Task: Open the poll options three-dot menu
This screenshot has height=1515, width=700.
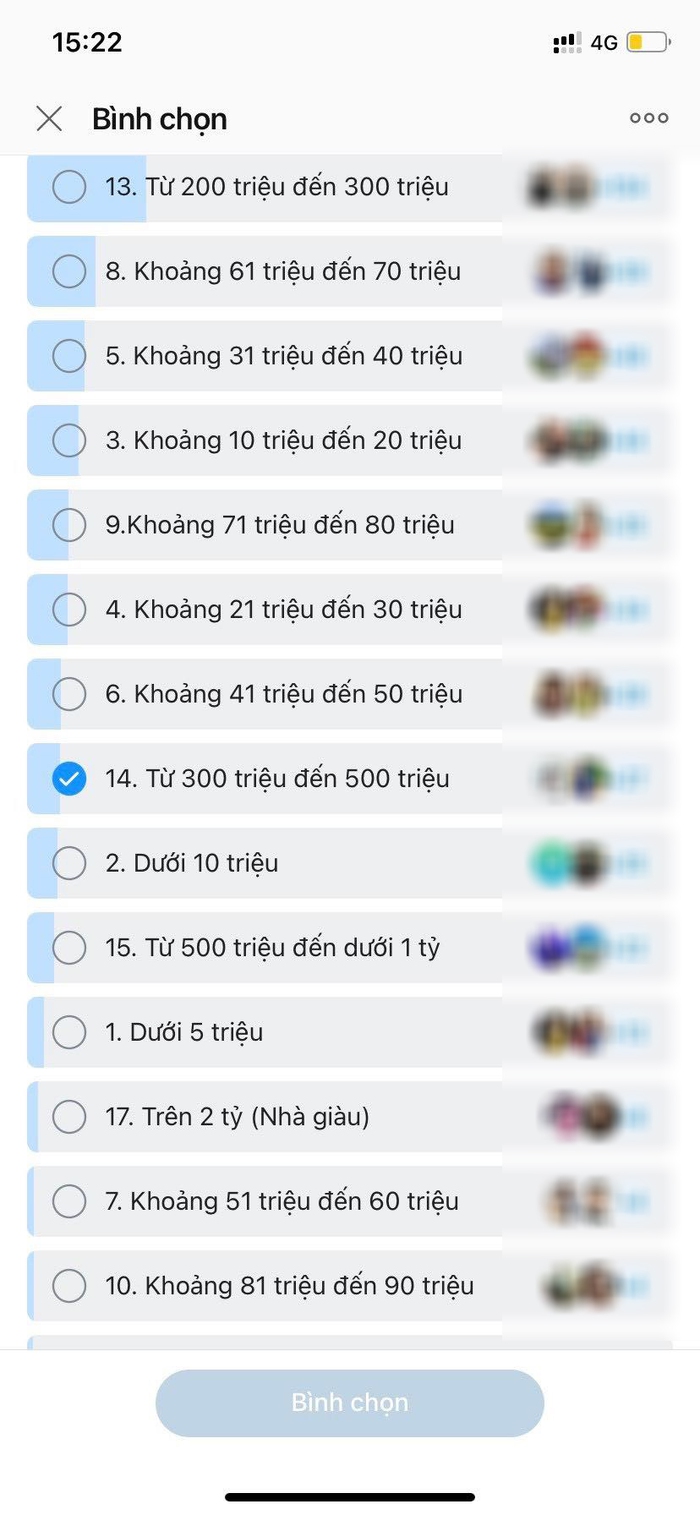Action: pyautogui.click(x=648, y=117)
